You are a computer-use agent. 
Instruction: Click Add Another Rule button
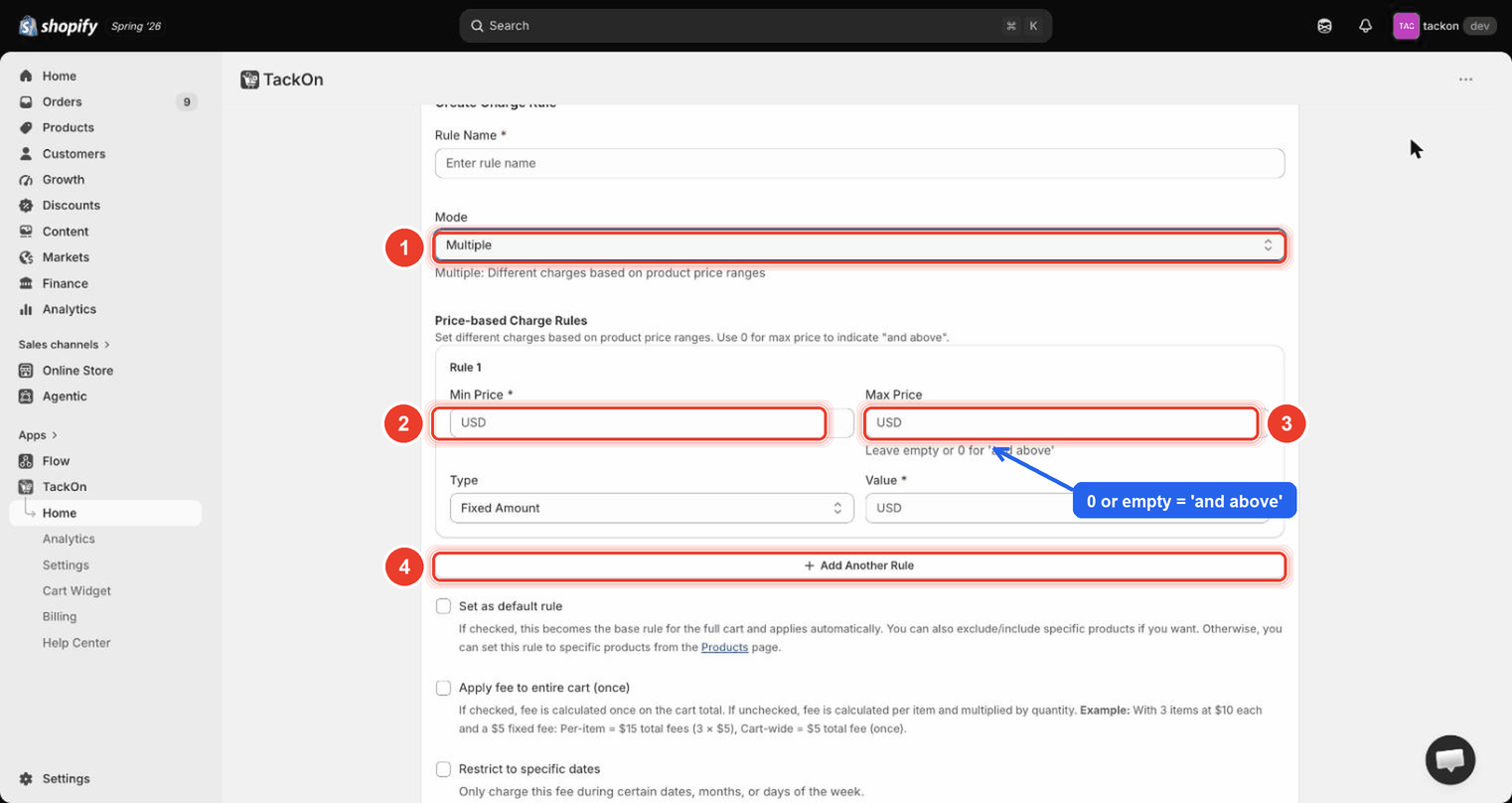pos(859,565)
